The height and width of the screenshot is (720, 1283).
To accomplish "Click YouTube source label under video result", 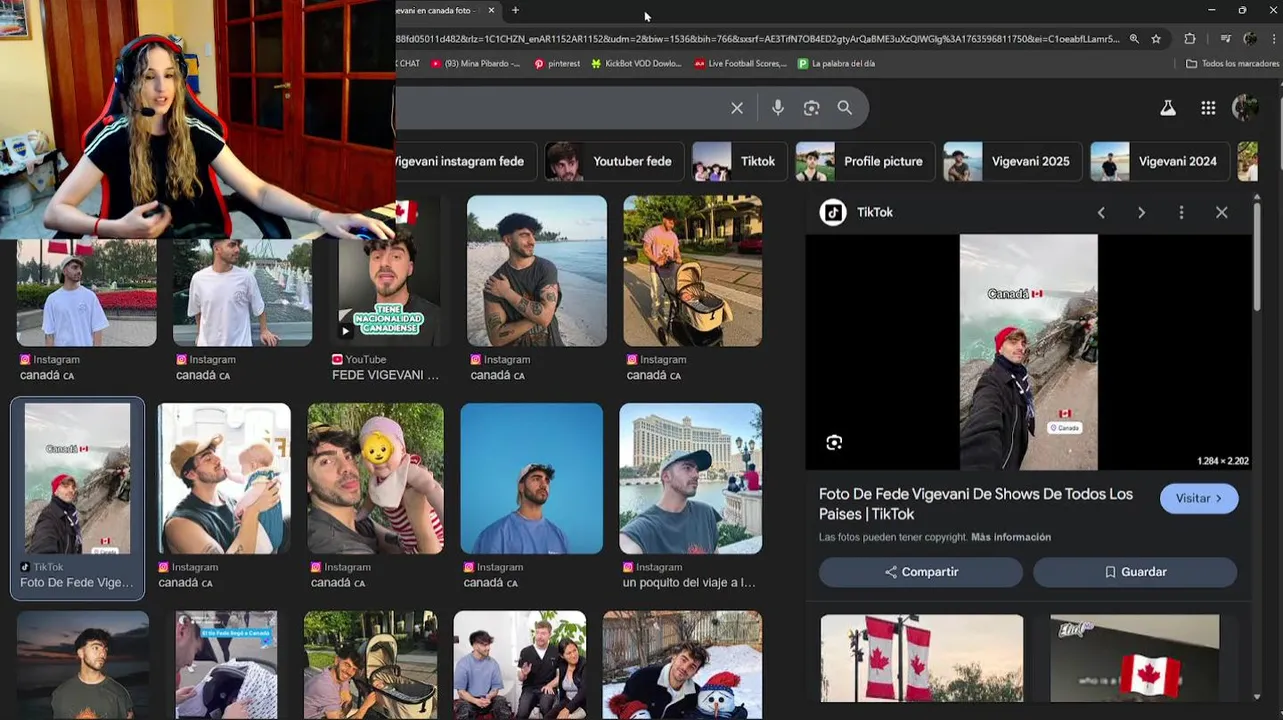I will click(359, 359).
